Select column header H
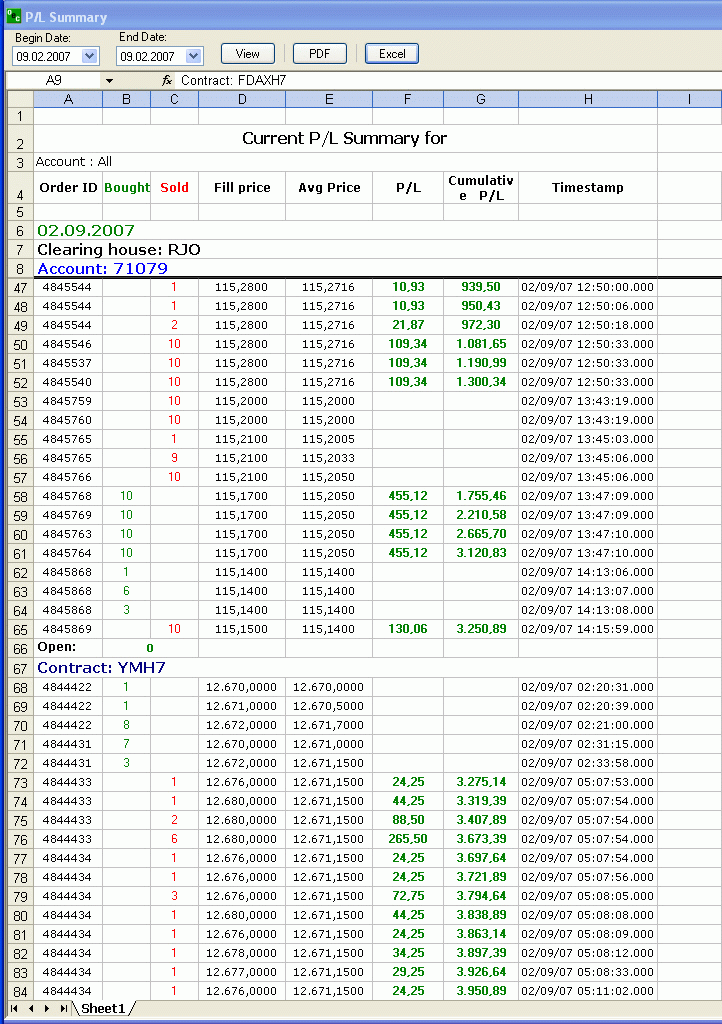Viewport: 722px width, 1024px height. click(x=587, y=99)
